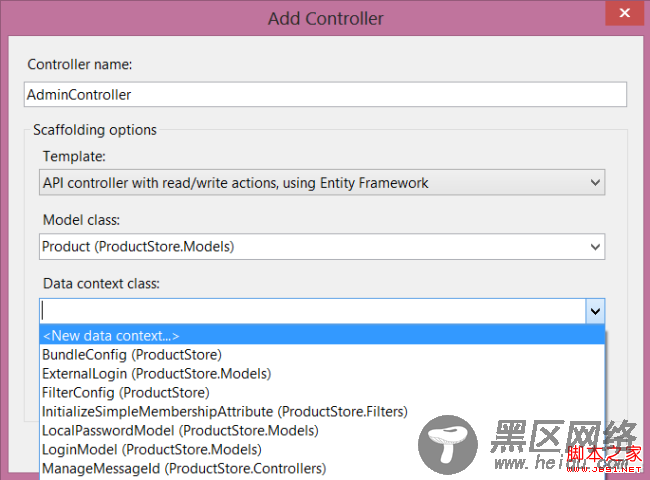This screenshot has width=650, height=480.
Task: Click the www.jb51.net watermark link
Action: (604, 469)
